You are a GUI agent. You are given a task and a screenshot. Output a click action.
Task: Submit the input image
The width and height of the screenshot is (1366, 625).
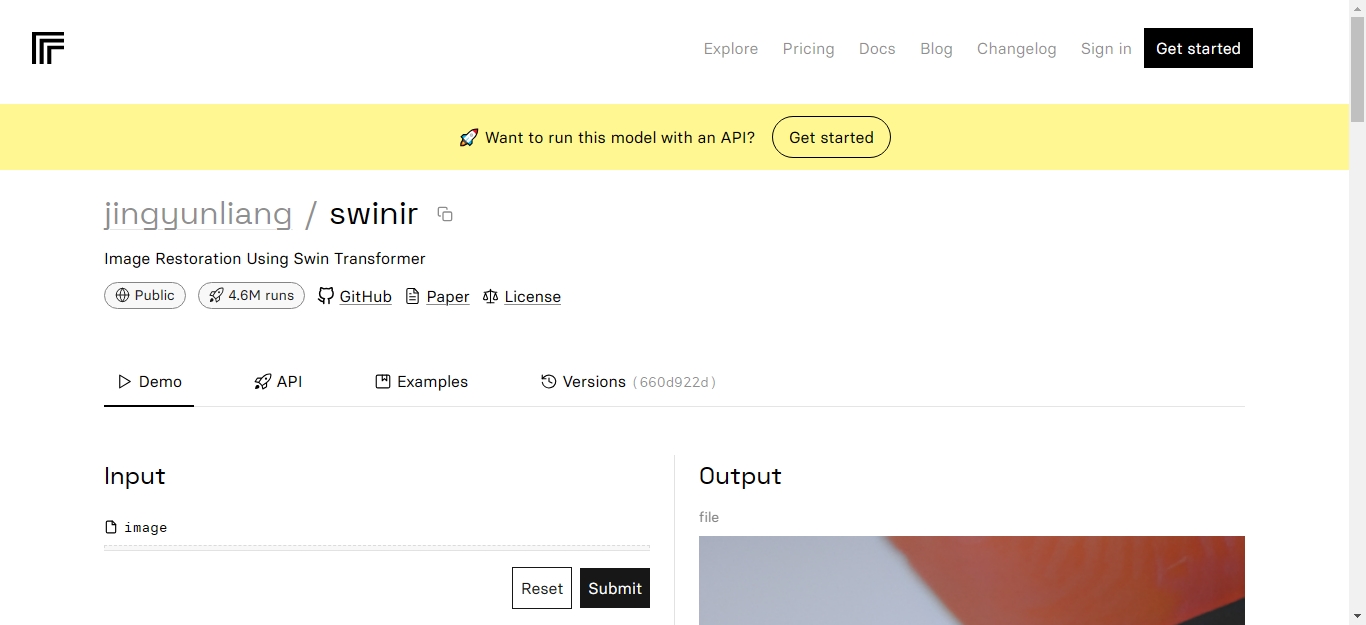615,588
